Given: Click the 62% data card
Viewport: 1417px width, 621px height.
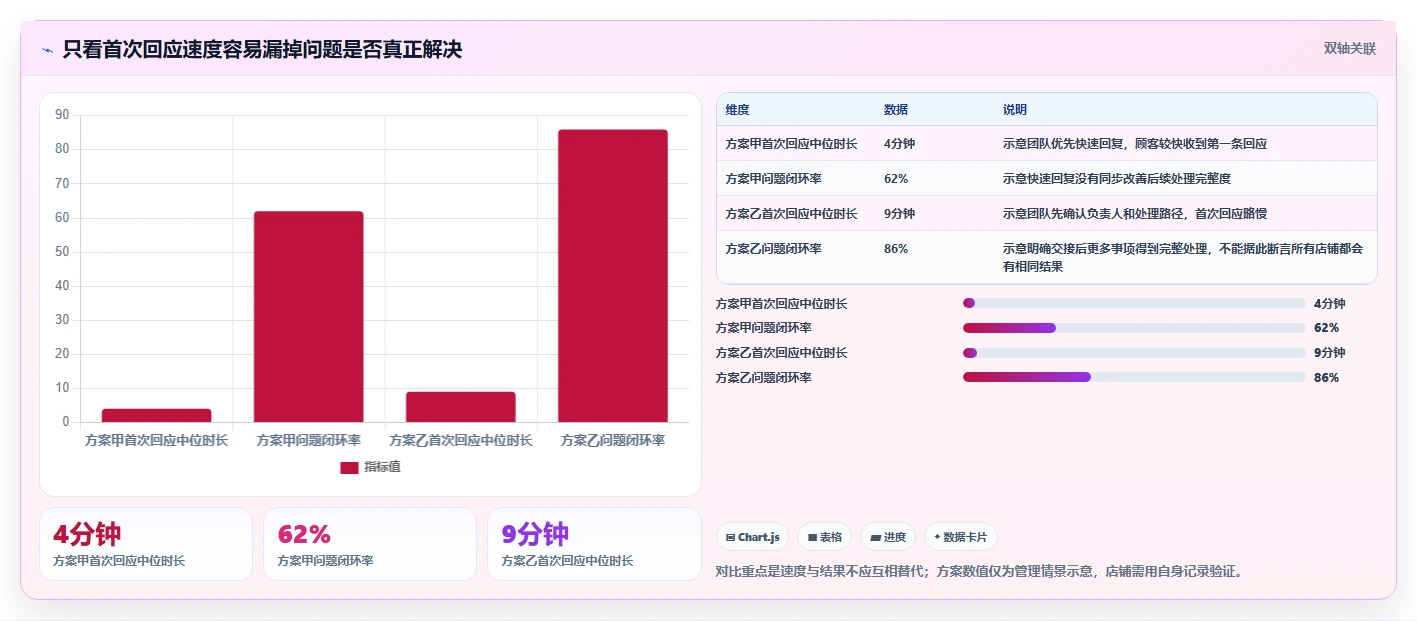Looking at the screenshot, I should [x=370, y=544].
